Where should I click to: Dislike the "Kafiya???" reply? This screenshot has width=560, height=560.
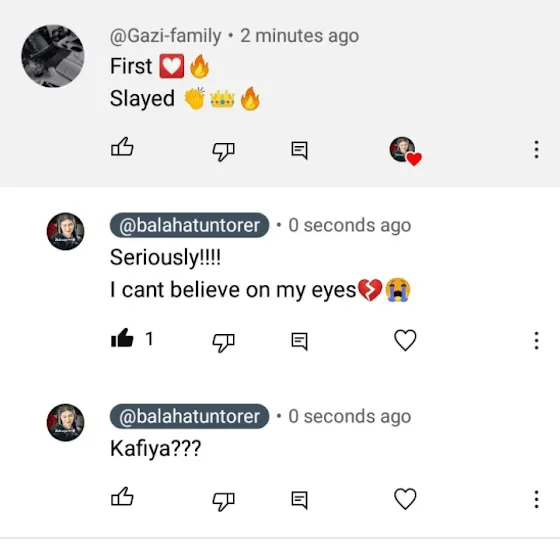click(x=224, y=501)
